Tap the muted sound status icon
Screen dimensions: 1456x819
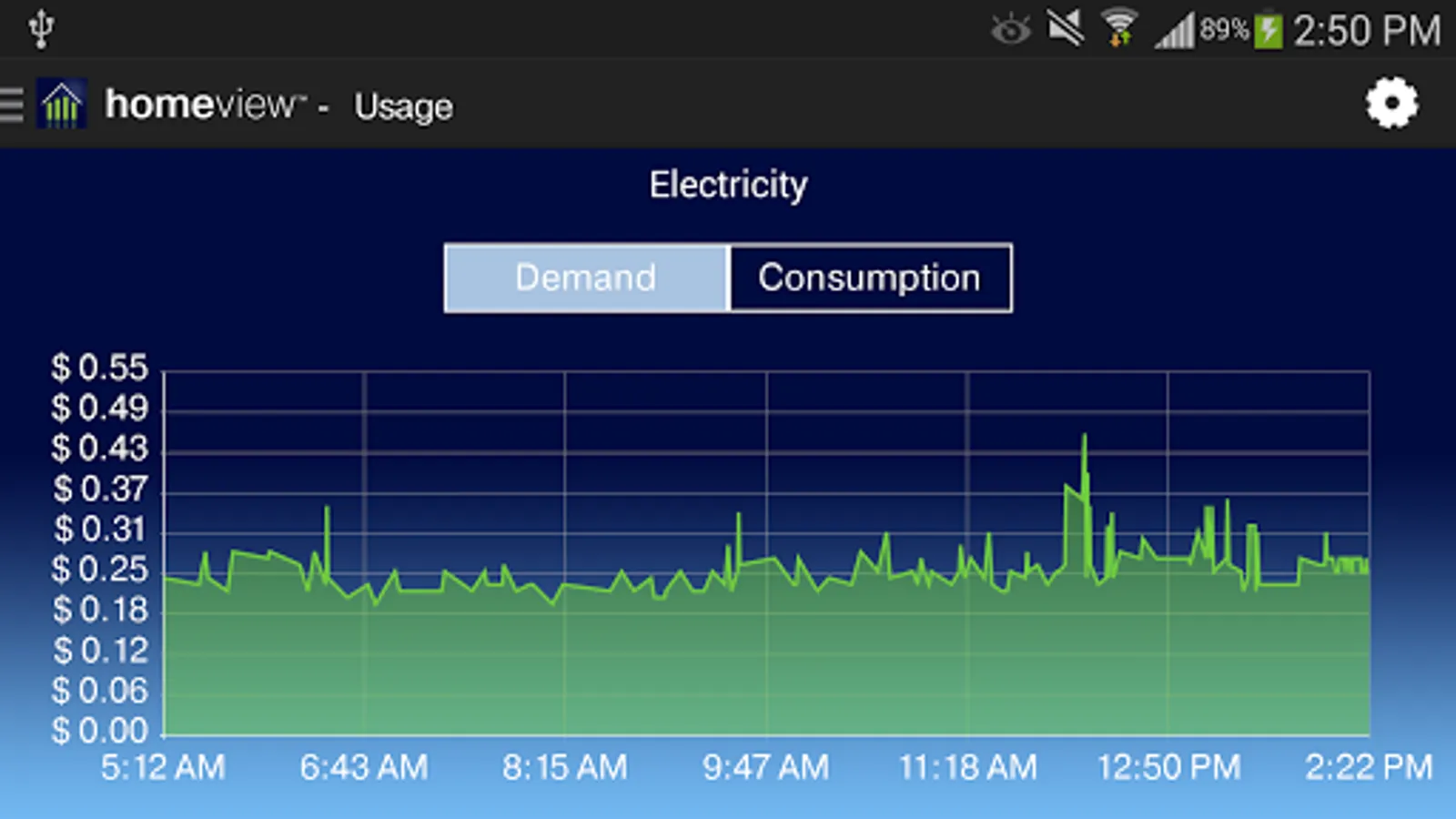pos(1065,29)
